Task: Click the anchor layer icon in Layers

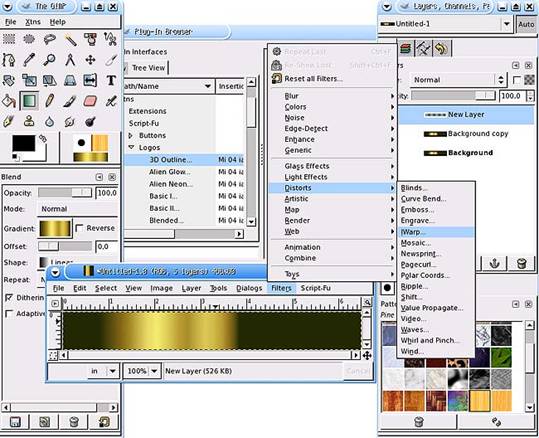Action: 494,263
